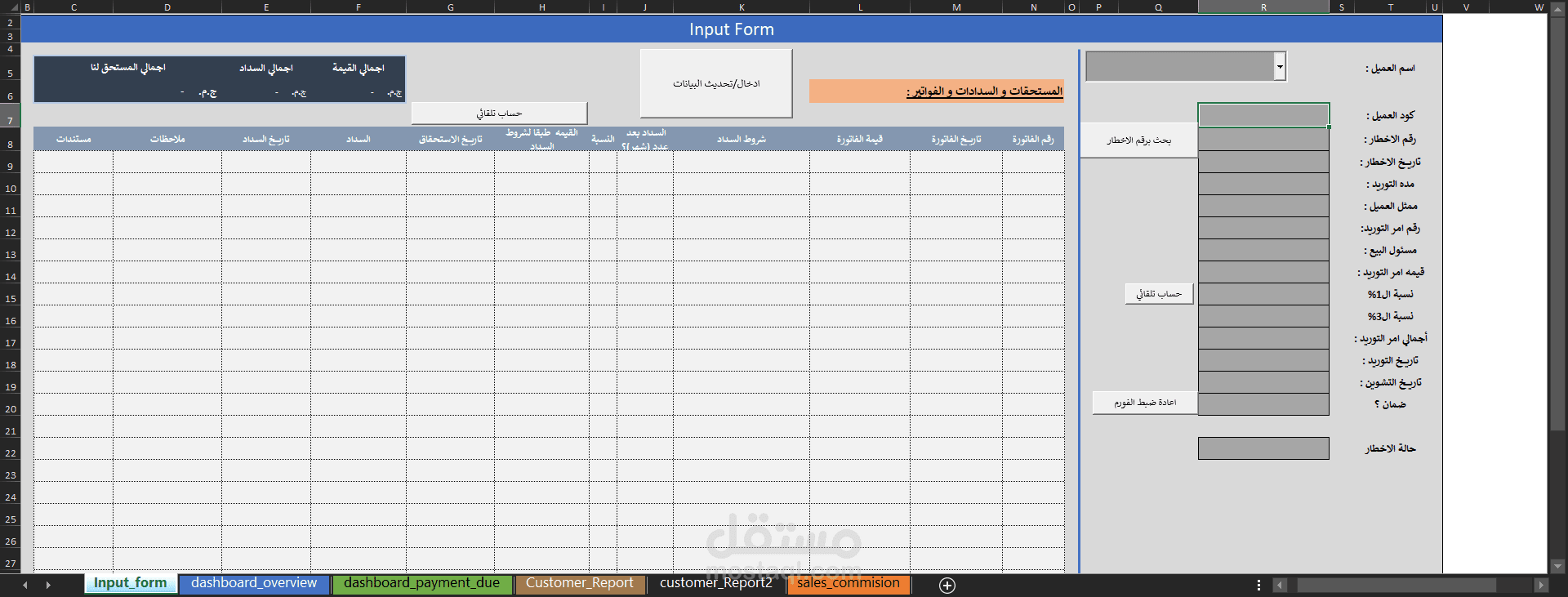Image resolution: width=1568 pixels, height=597 pixels.
Task: Click the المستحقات و السدادات و الفواتير heading
Action: tap(984, 91)
